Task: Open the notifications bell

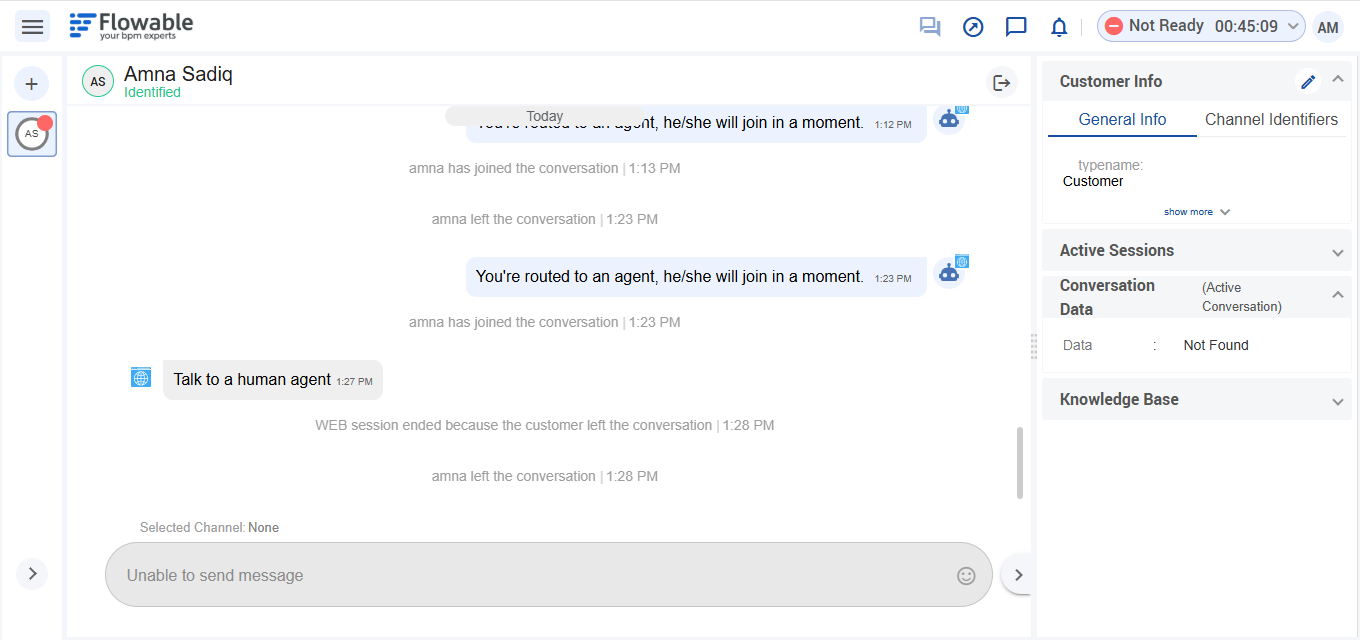Action: click(1059, 27)
